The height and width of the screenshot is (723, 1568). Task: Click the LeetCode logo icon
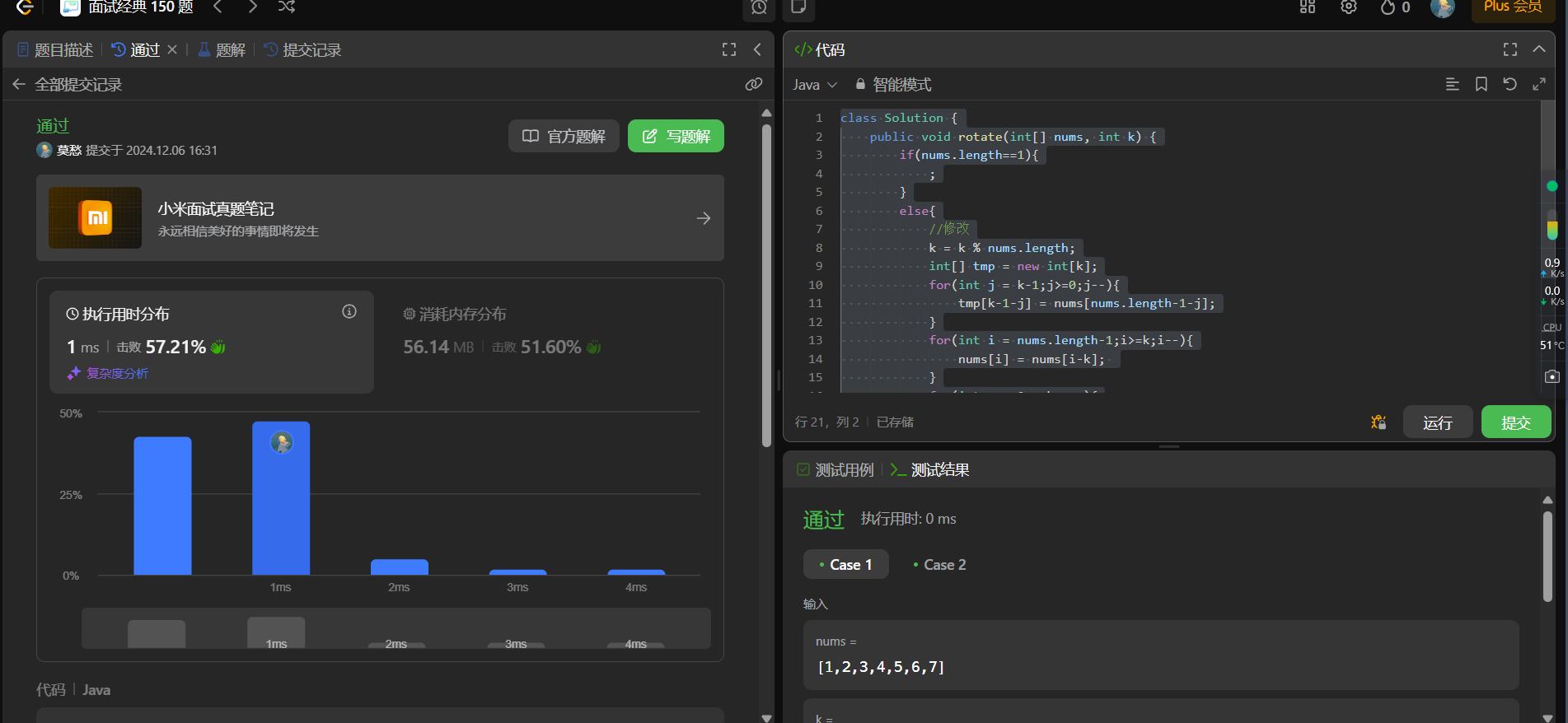click(25, 7)
